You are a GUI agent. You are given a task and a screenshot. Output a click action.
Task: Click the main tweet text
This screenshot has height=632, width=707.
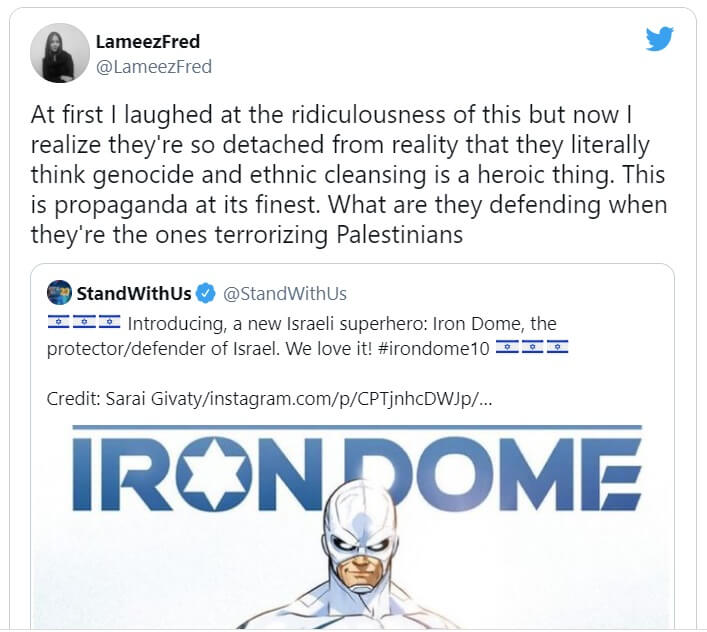(x=349, y=175)
